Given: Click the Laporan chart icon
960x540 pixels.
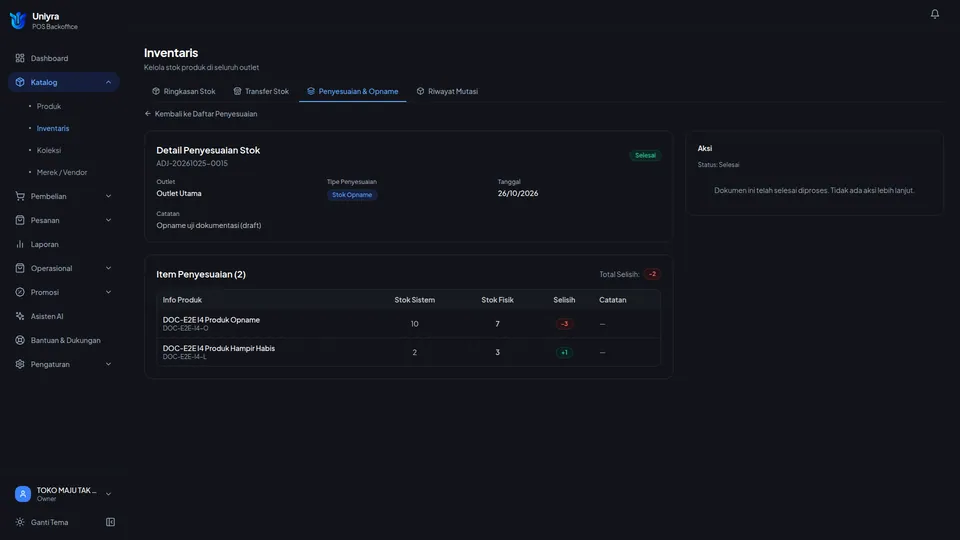Looking at the screenshot, I should coord(20,244).
